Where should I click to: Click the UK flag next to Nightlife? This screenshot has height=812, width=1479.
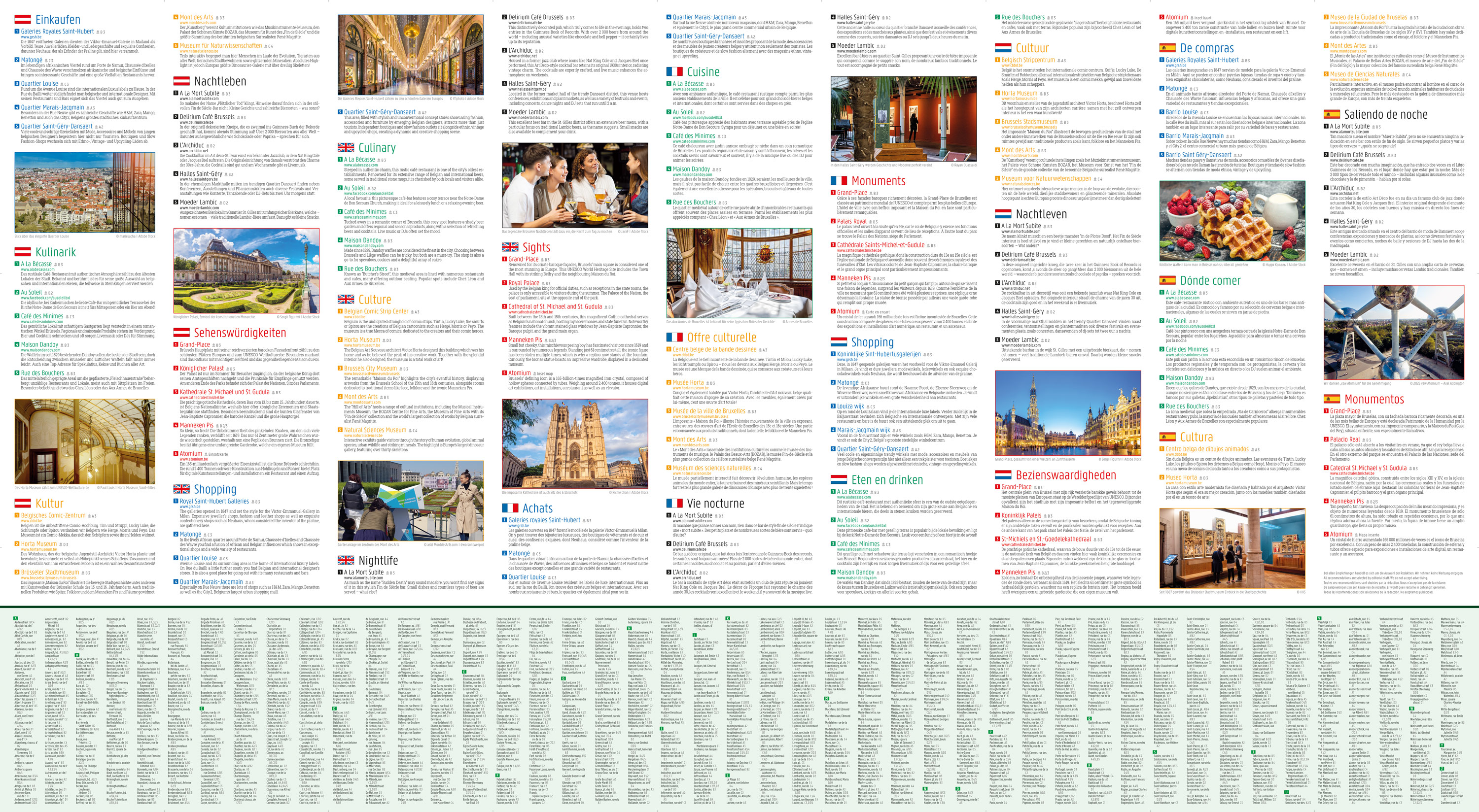click(346, 560)
